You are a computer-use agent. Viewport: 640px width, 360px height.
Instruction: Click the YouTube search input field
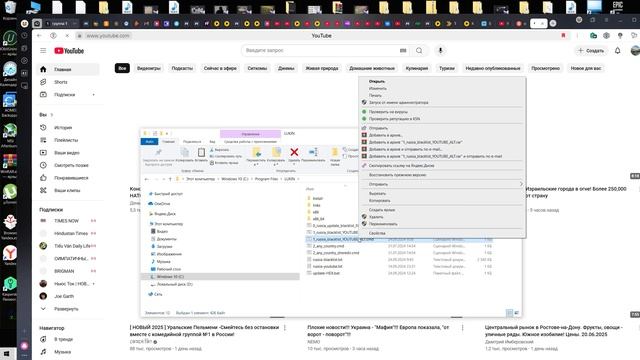pyautogui.click(x=320, y=51)
